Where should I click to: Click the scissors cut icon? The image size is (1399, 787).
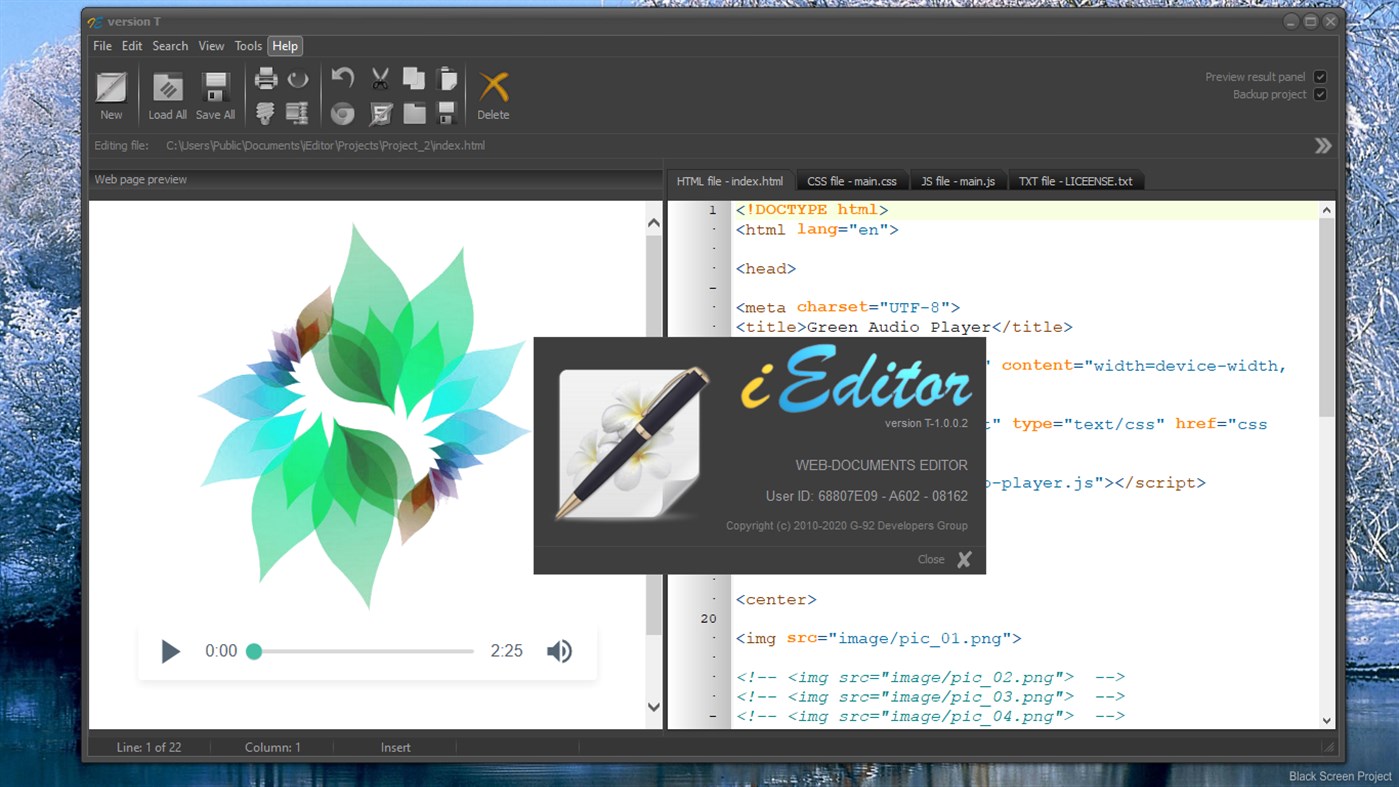[380, 79]
